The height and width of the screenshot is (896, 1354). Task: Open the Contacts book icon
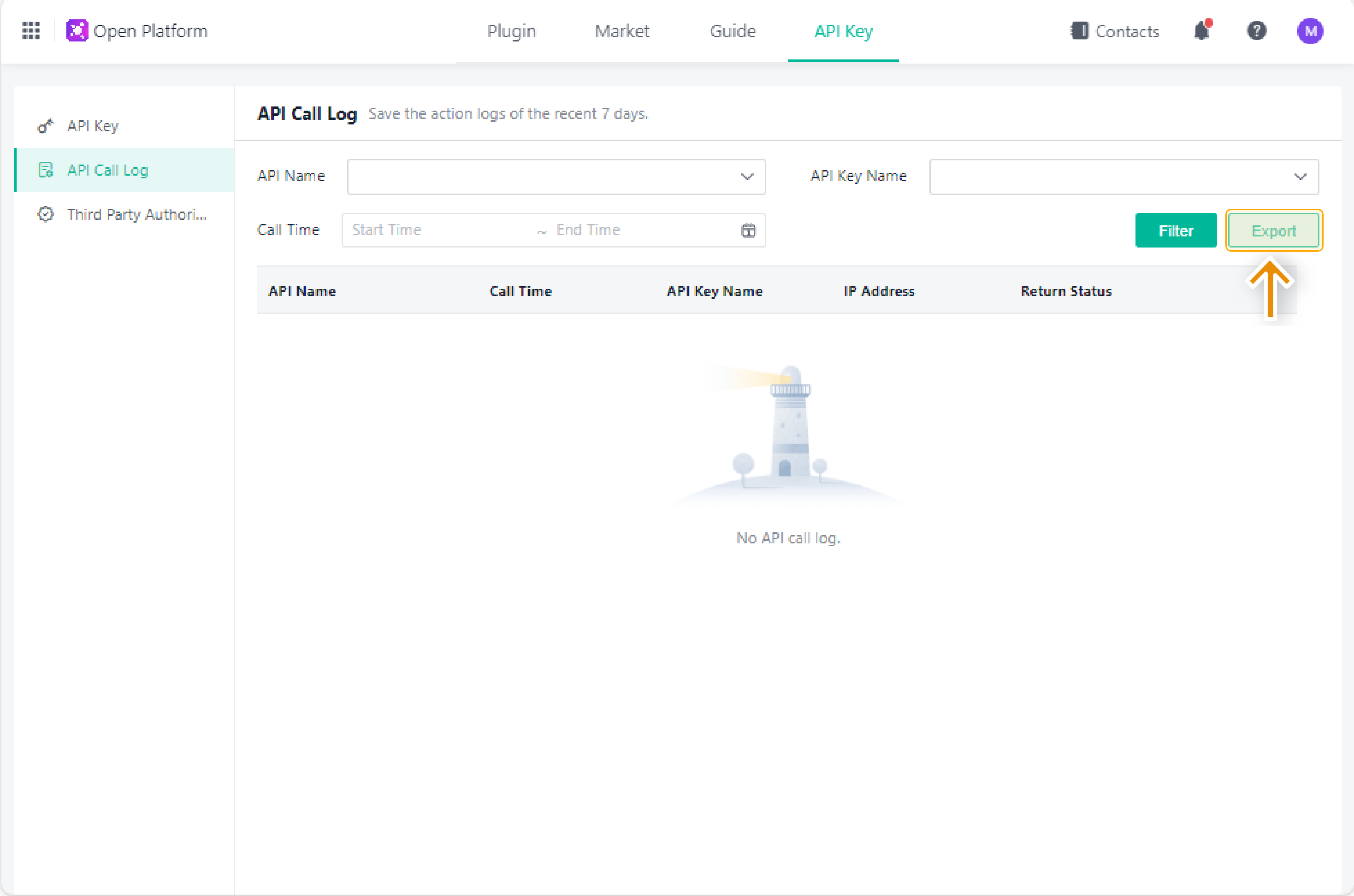(x=1079, y=31)
